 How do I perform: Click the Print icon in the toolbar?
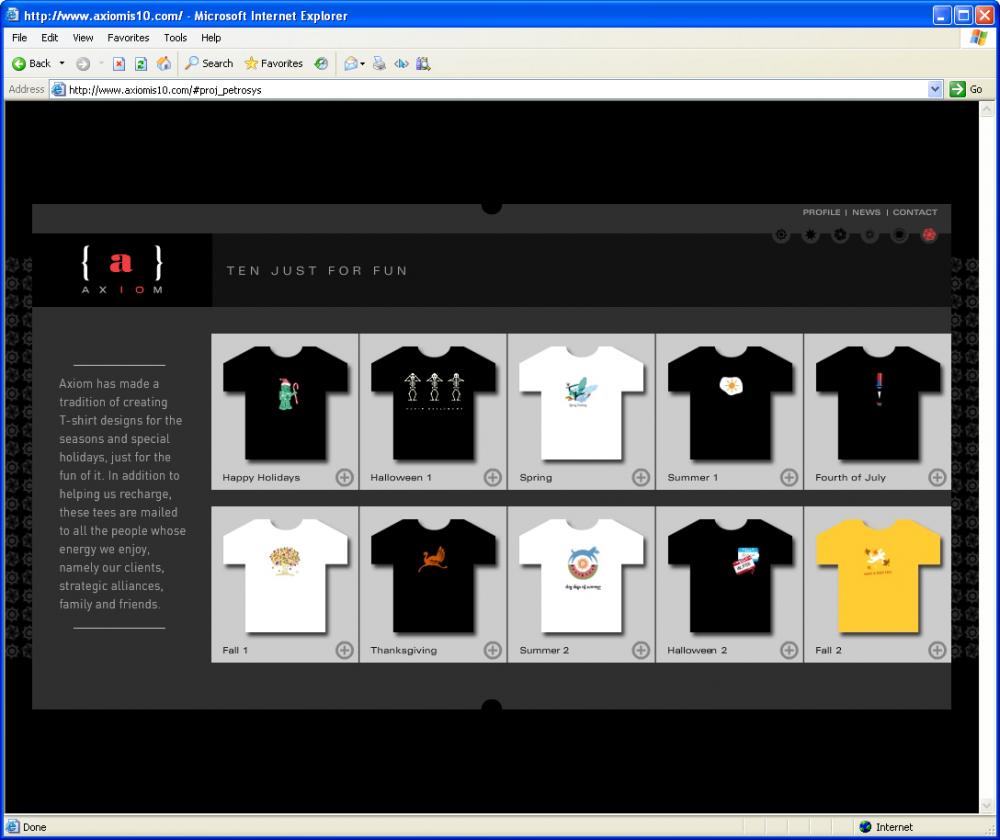pos(379,63)
